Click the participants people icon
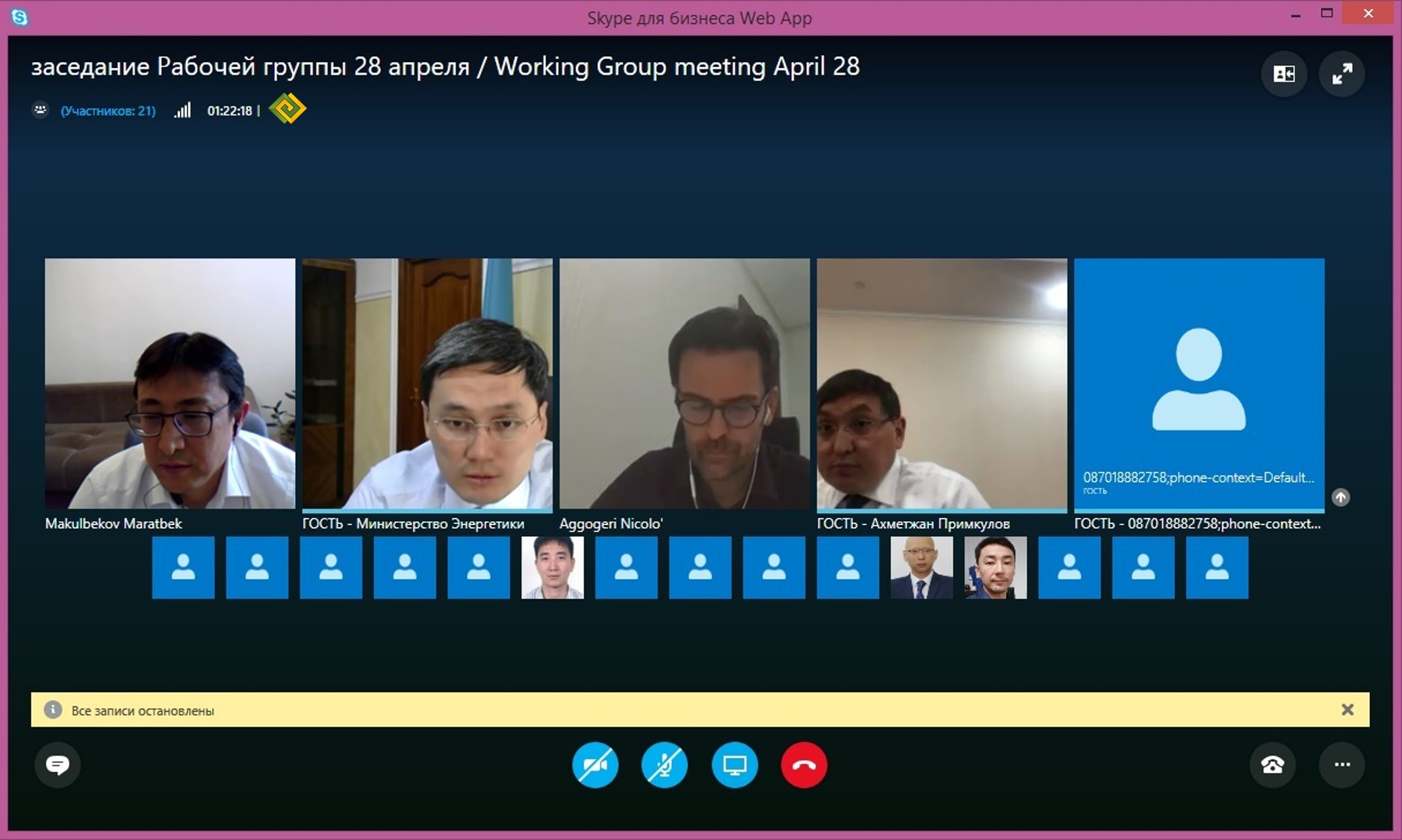The height and width of the screenshot is (840, 1402). (x=40, y=110)
